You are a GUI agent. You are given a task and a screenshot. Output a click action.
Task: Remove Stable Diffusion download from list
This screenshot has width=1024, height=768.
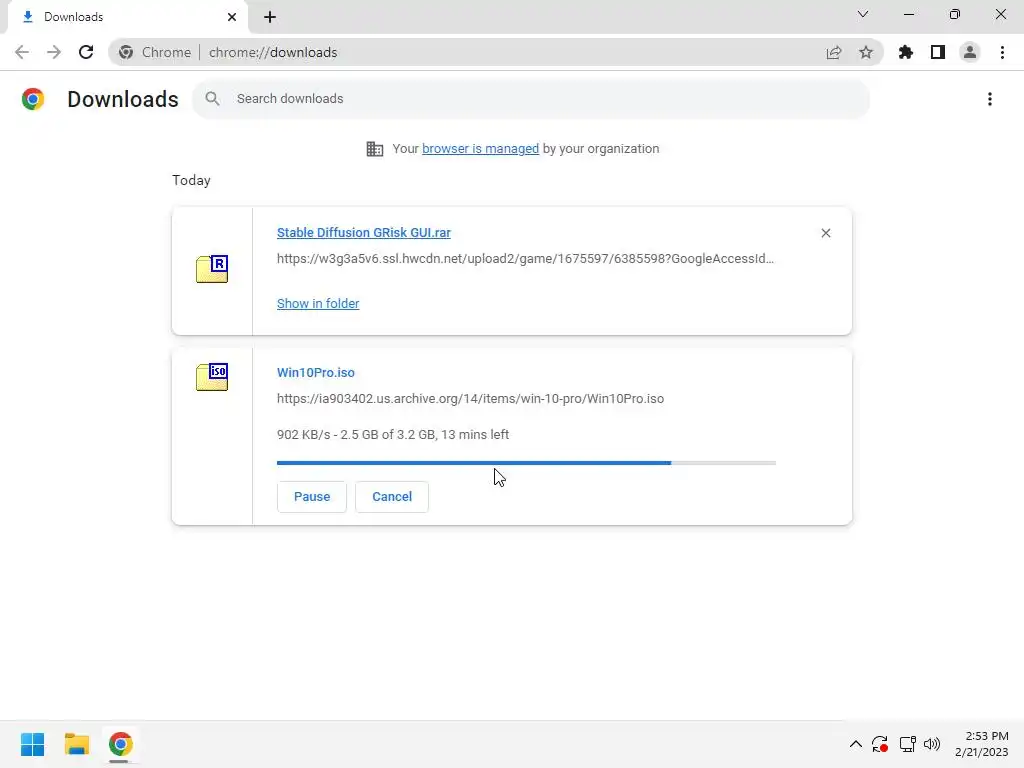point(826,233)
